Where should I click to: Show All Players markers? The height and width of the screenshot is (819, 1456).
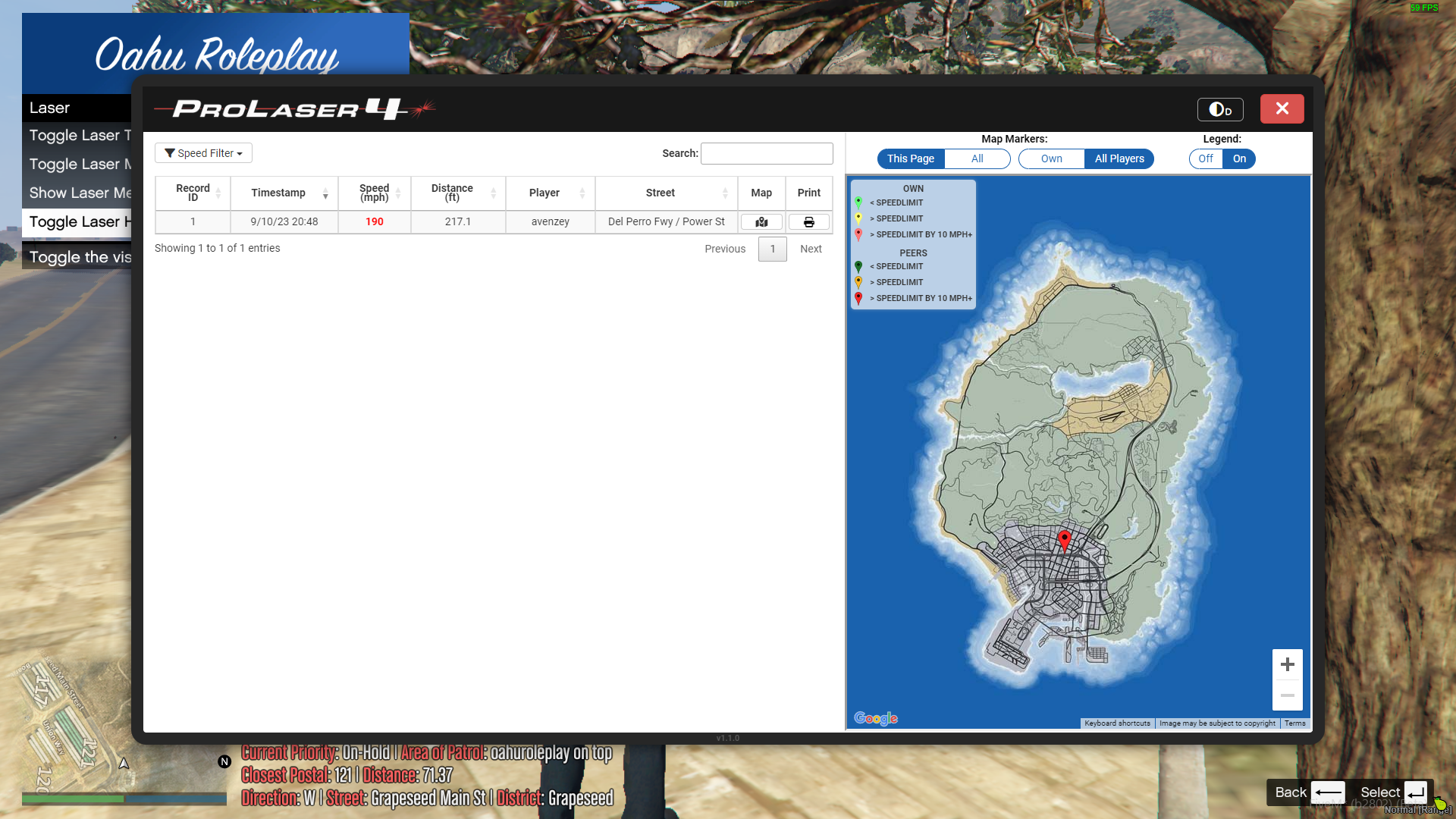click(1119, 158)
